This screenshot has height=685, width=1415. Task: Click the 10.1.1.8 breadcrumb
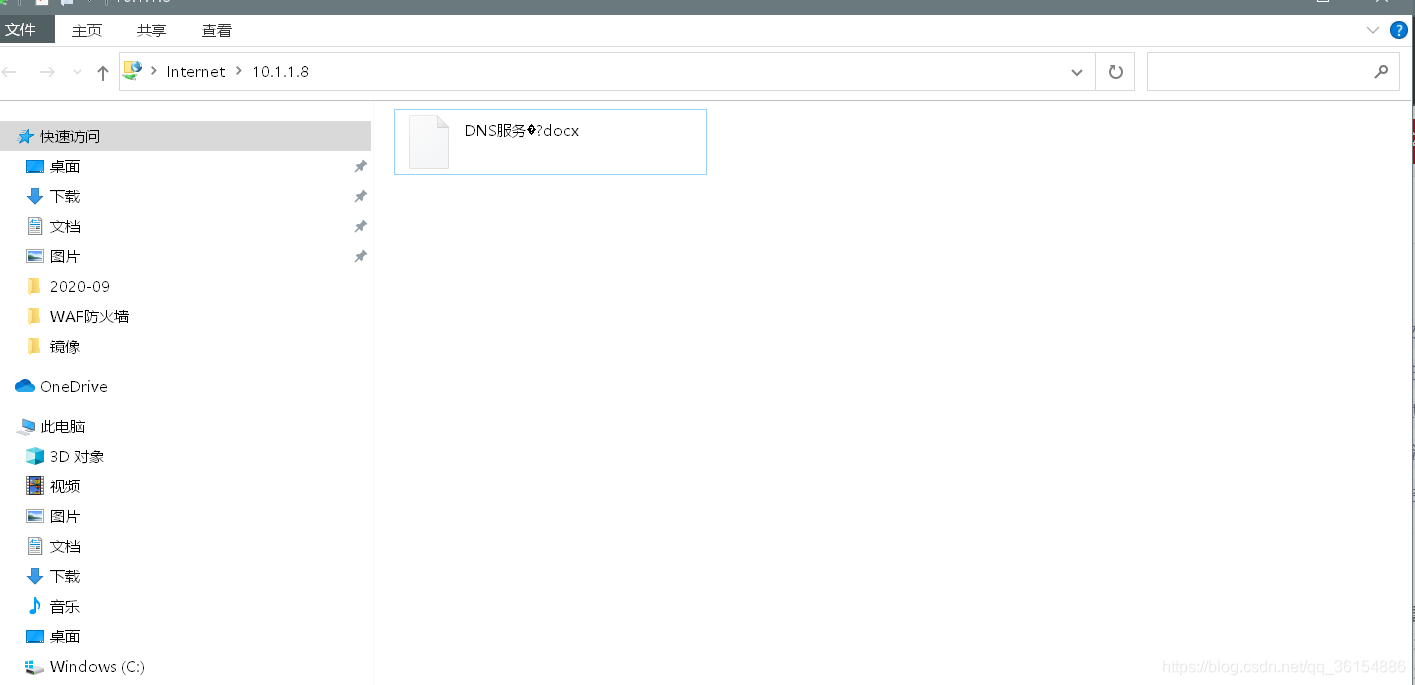(x=281, y=71)
